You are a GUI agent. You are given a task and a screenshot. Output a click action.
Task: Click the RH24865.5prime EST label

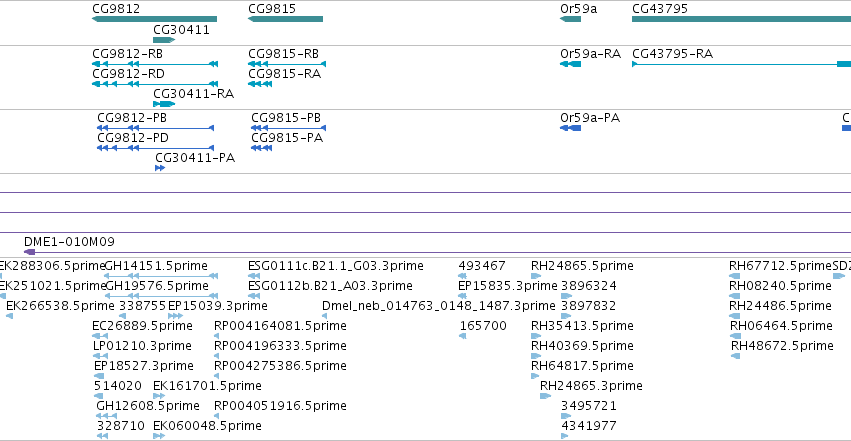click(582, 266)
